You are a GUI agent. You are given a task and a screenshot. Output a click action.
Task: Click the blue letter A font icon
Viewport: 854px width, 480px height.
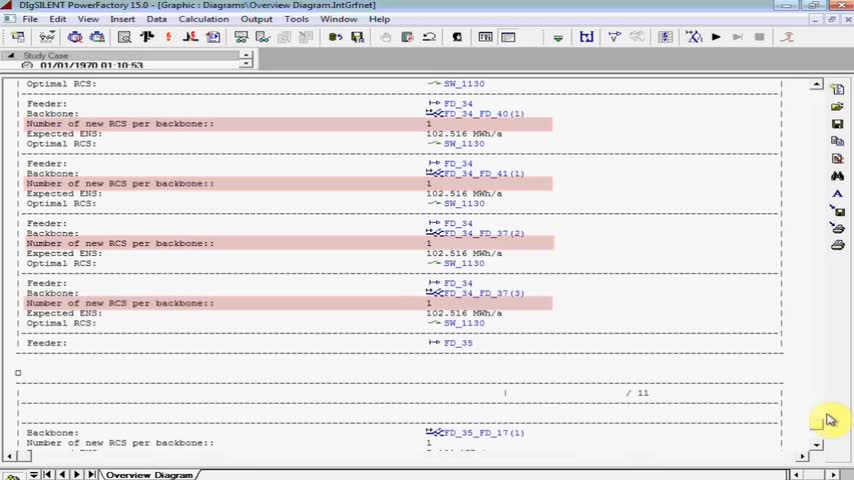tap(838, 193)
